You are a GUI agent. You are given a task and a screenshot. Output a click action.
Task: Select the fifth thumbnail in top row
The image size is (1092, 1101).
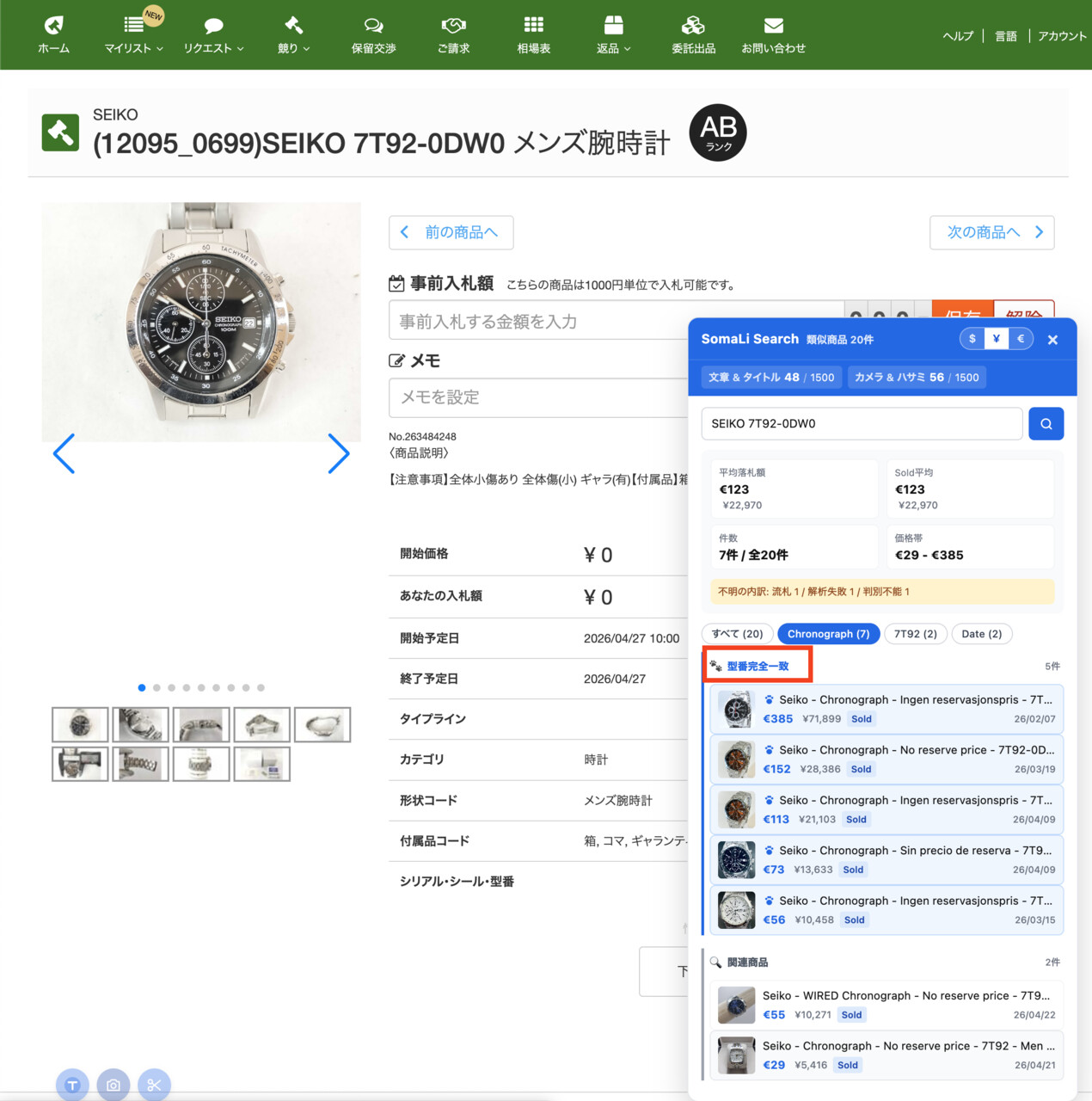click(322, 724)
